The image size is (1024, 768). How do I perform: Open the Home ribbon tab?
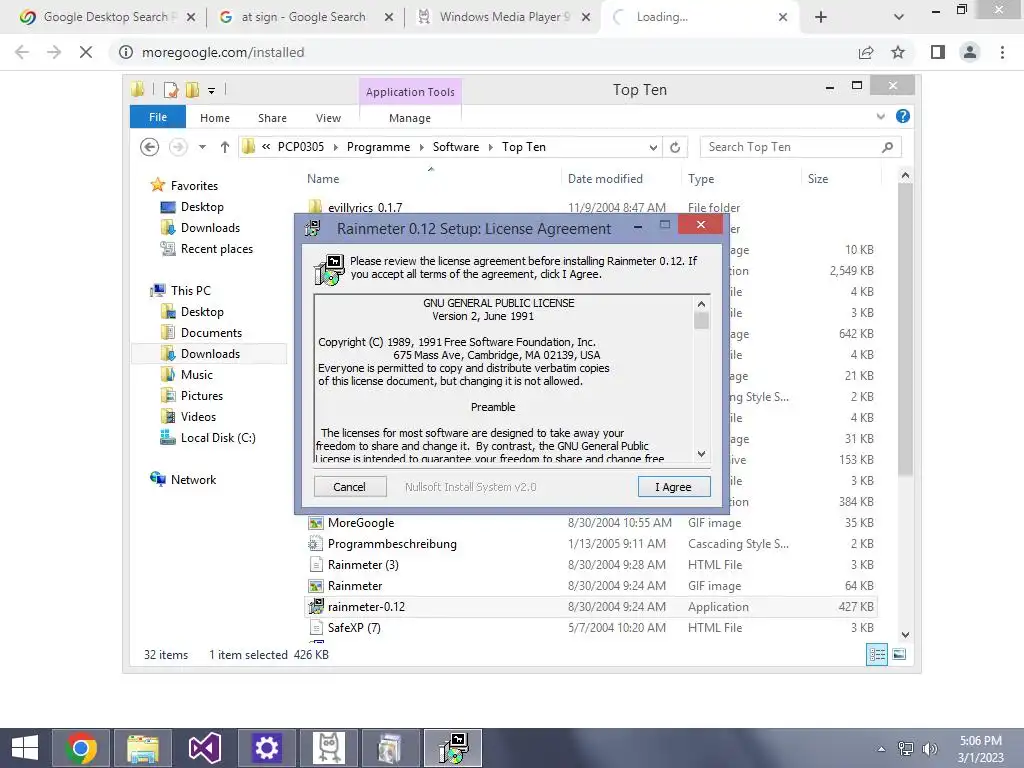215,118
